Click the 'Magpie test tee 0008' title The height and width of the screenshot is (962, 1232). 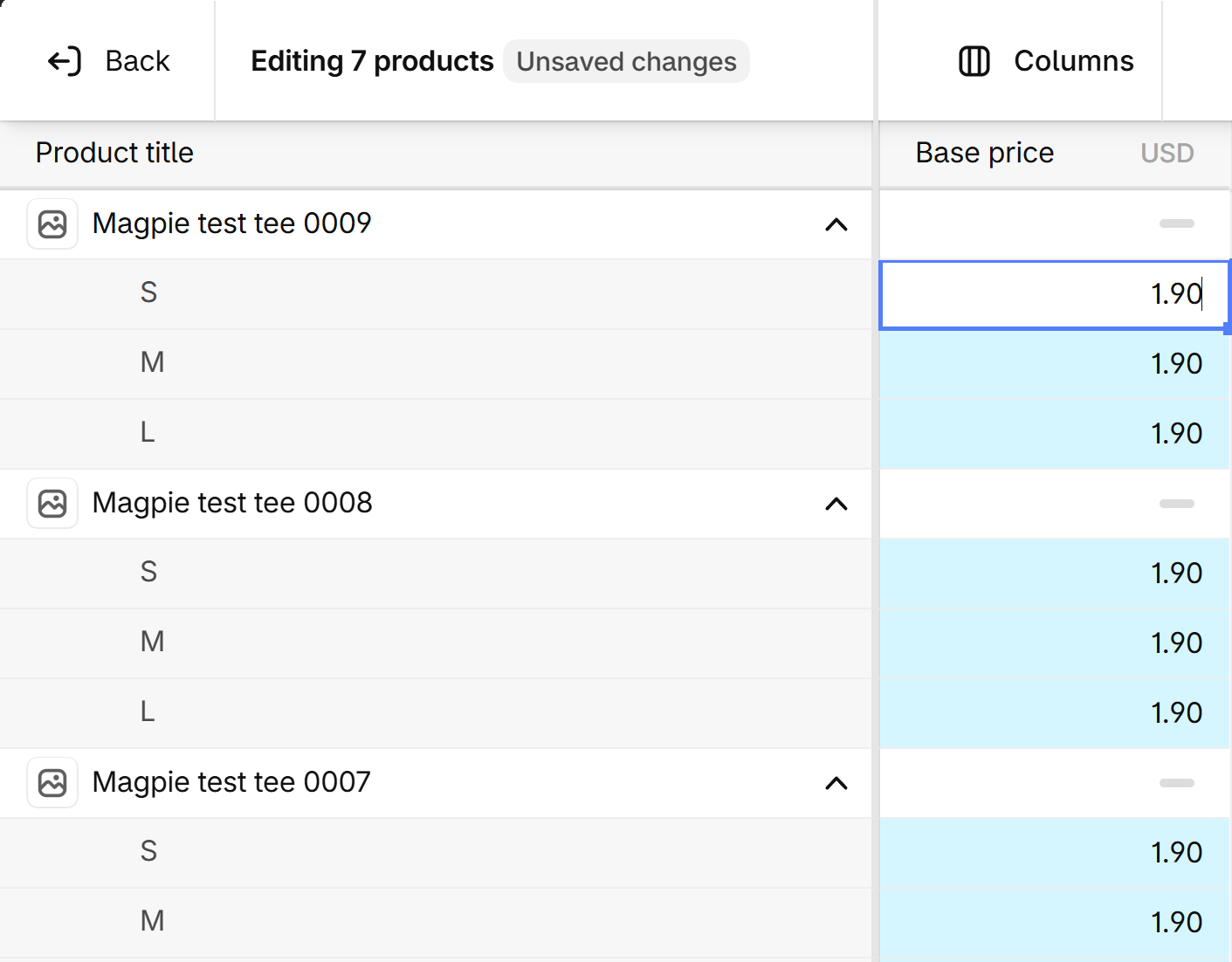(232, 503)
